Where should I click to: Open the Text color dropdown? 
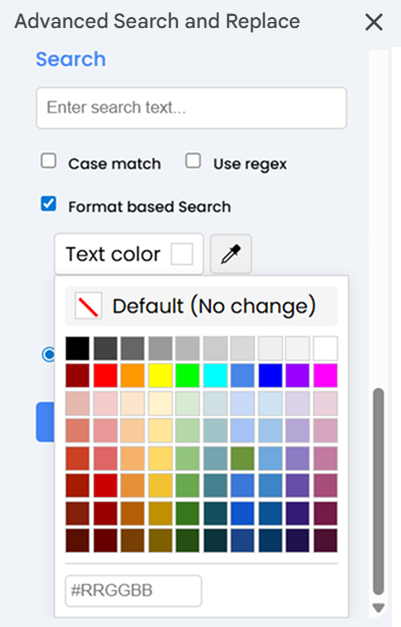129,254
